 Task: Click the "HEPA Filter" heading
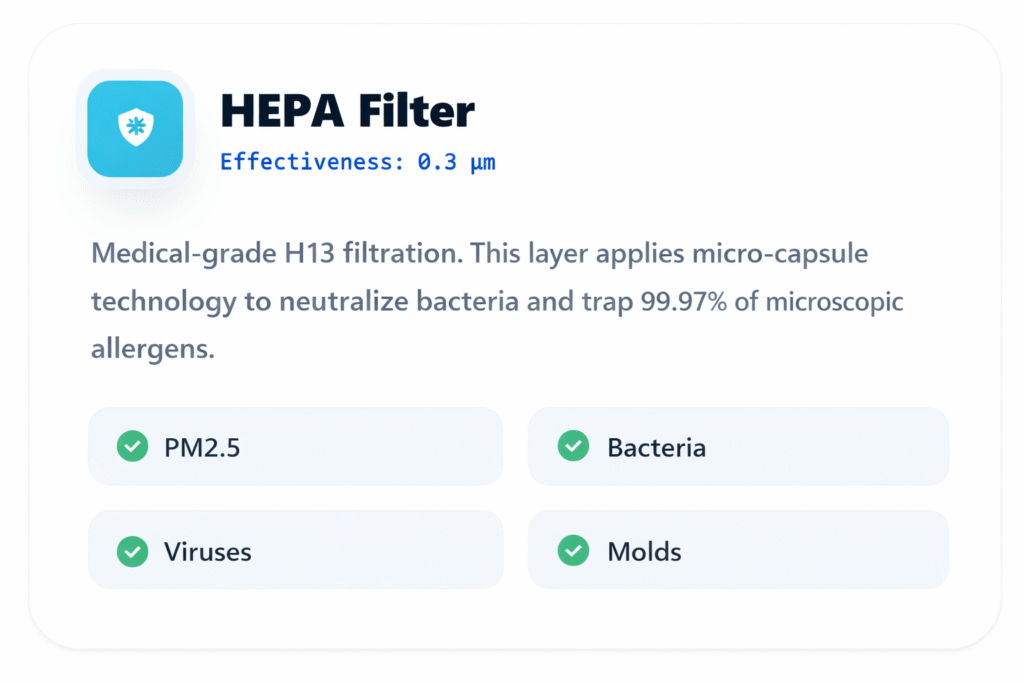(x=347, y=111)
